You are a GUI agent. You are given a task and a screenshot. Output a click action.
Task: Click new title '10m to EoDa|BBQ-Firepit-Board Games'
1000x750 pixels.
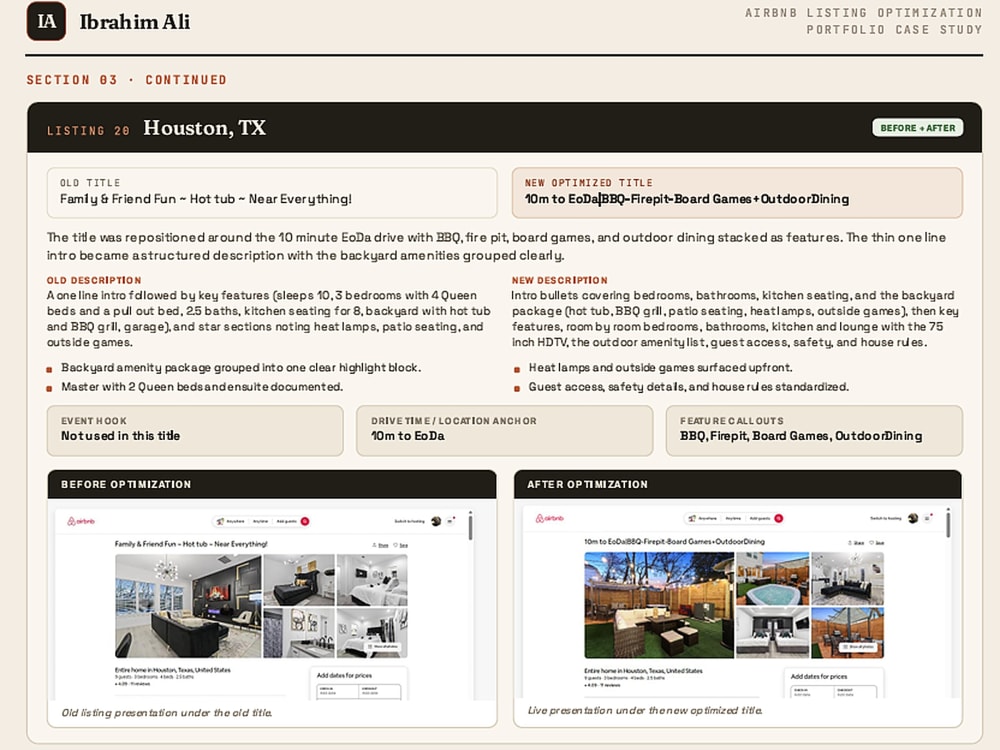tap(687, 199)
